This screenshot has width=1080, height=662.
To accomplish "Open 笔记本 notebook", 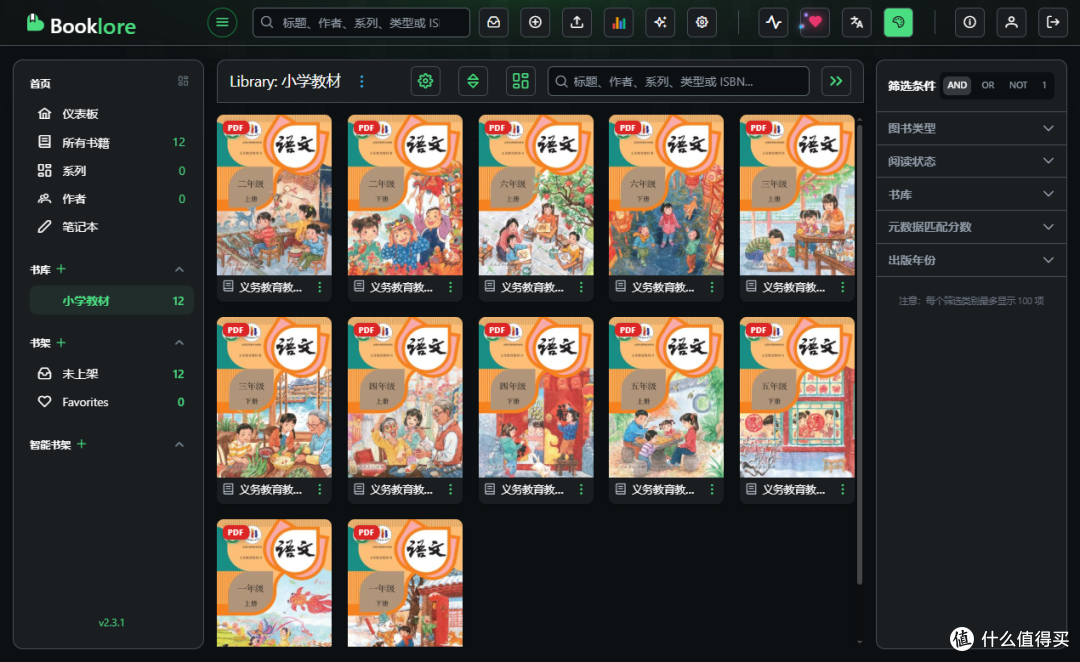I will coord(111,227).
